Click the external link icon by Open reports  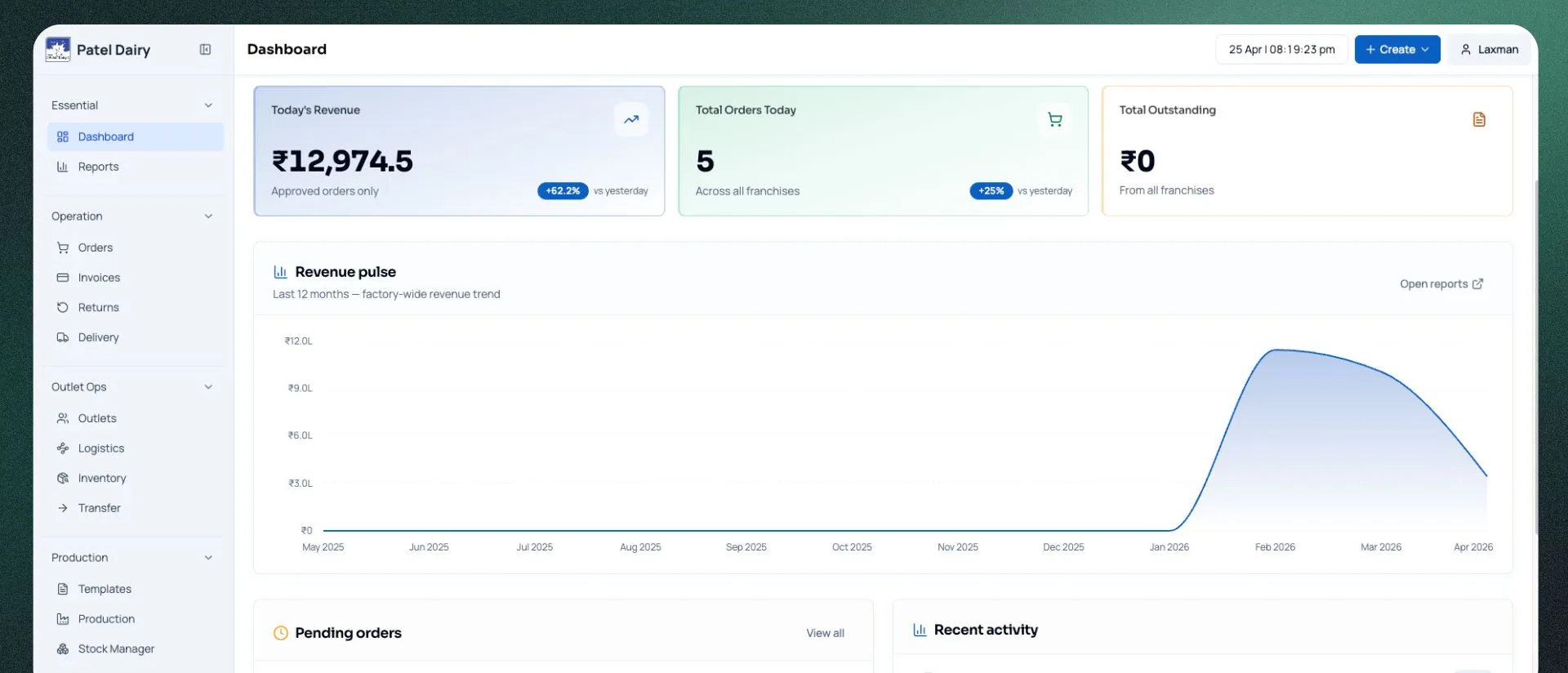[x=1477, y=284]
